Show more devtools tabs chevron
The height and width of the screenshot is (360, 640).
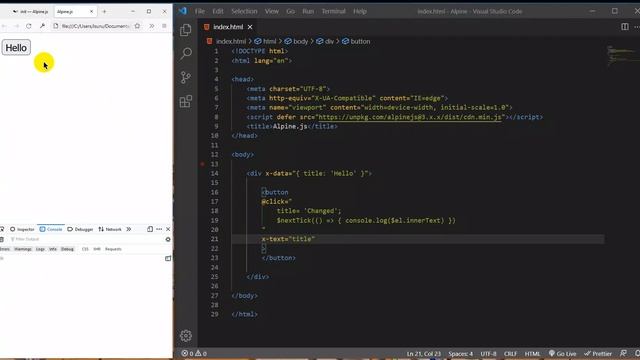(x=129, y=229)
